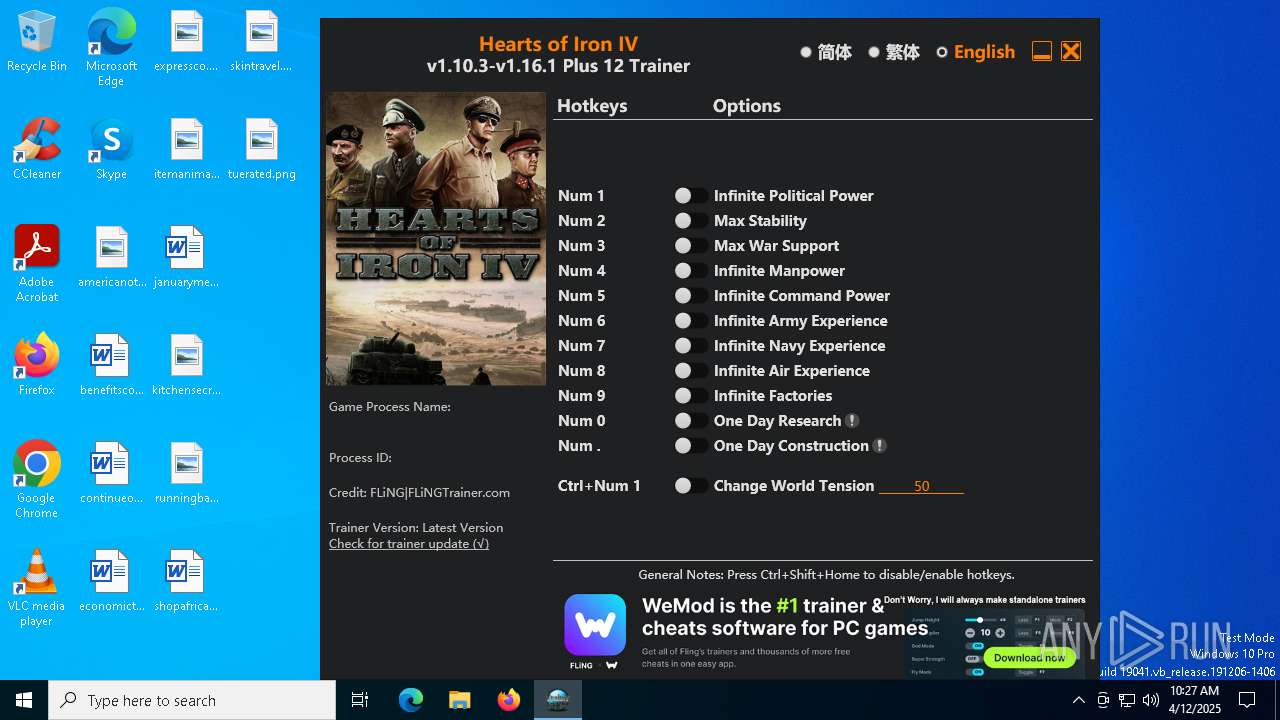Select Traditional Chinese language radio
The height and width of the screenshot is (720, 1280).
[x=874, y=52]
